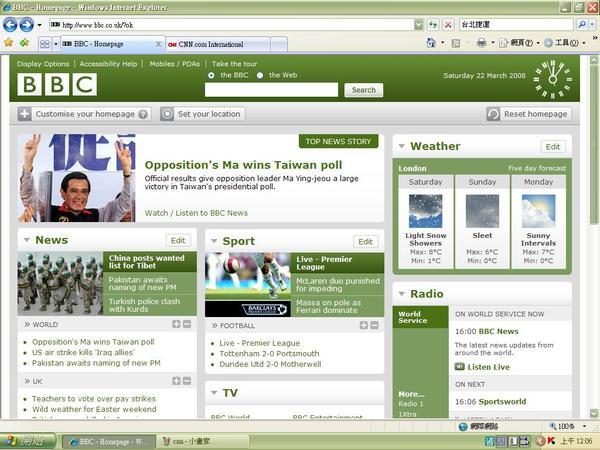Click the Print icon in IE toolbar
Screen dimensions: 600x450
coord(481,42)
